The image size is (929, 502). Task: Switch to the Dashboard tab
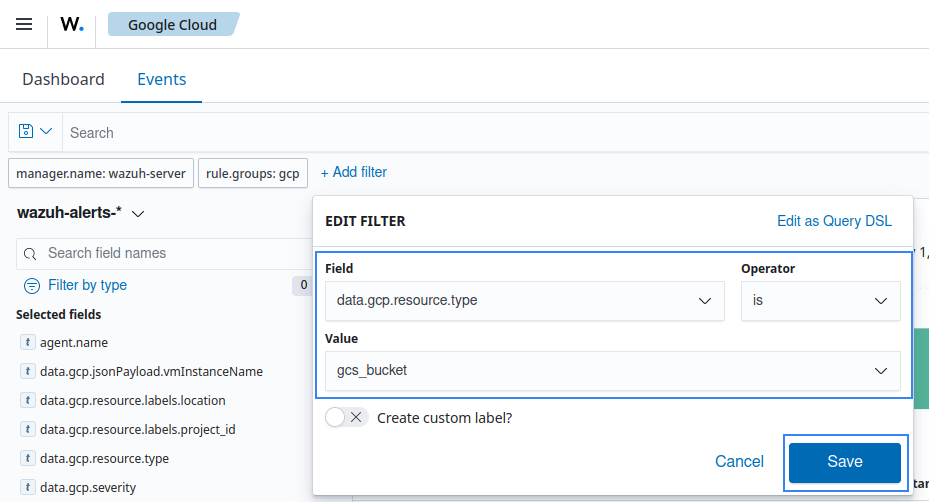(x=63, y=79)
